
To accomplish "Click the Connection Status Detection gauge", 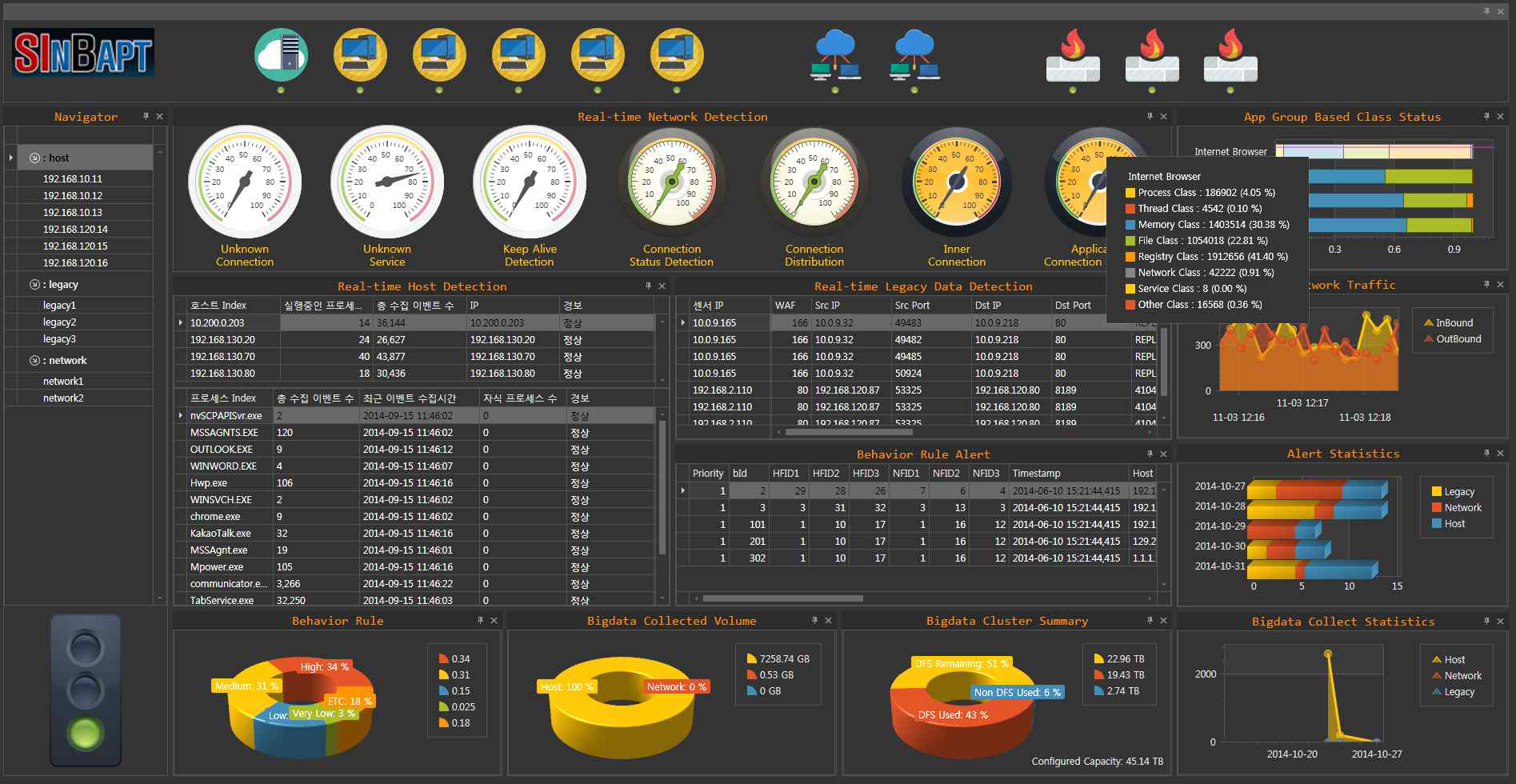I will click(x=671, y=183).
